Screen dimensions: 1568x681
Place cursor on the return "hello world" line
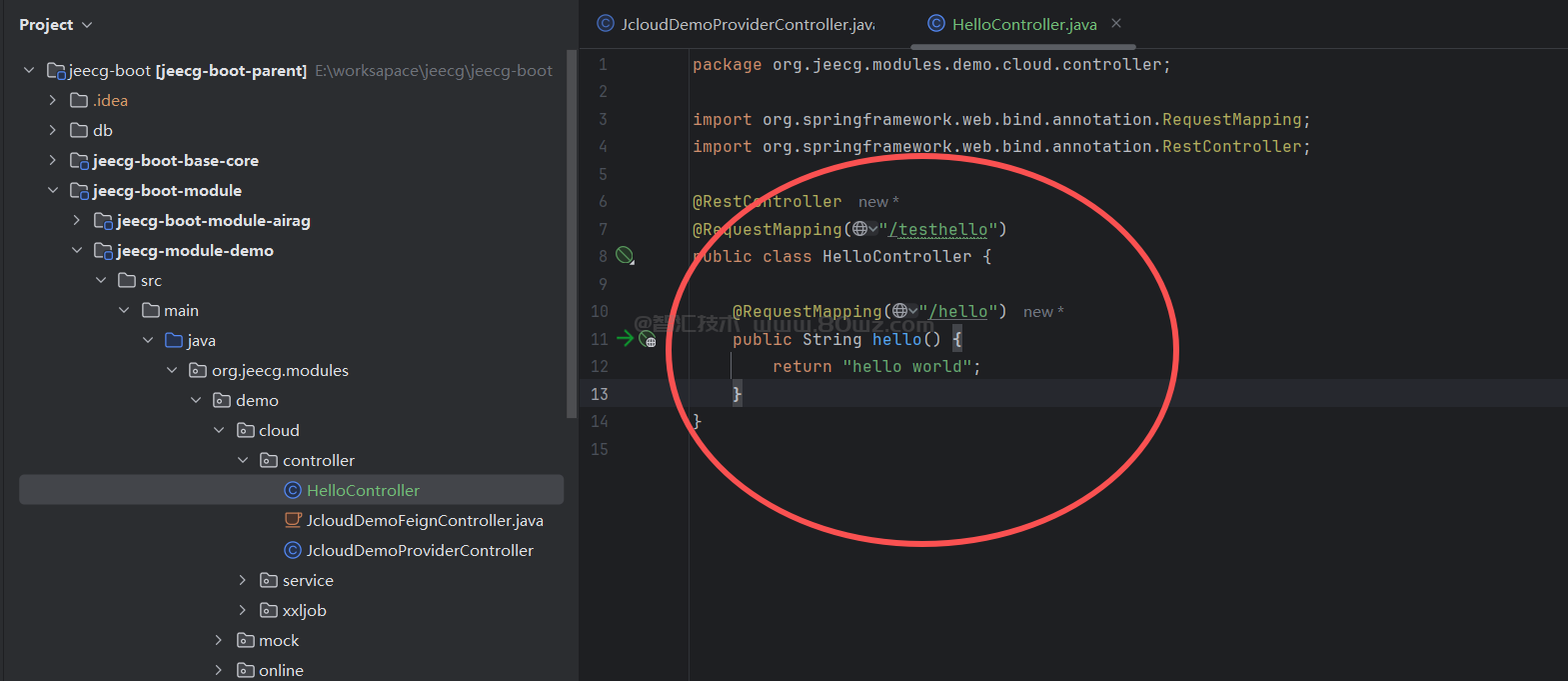(876, 366)
